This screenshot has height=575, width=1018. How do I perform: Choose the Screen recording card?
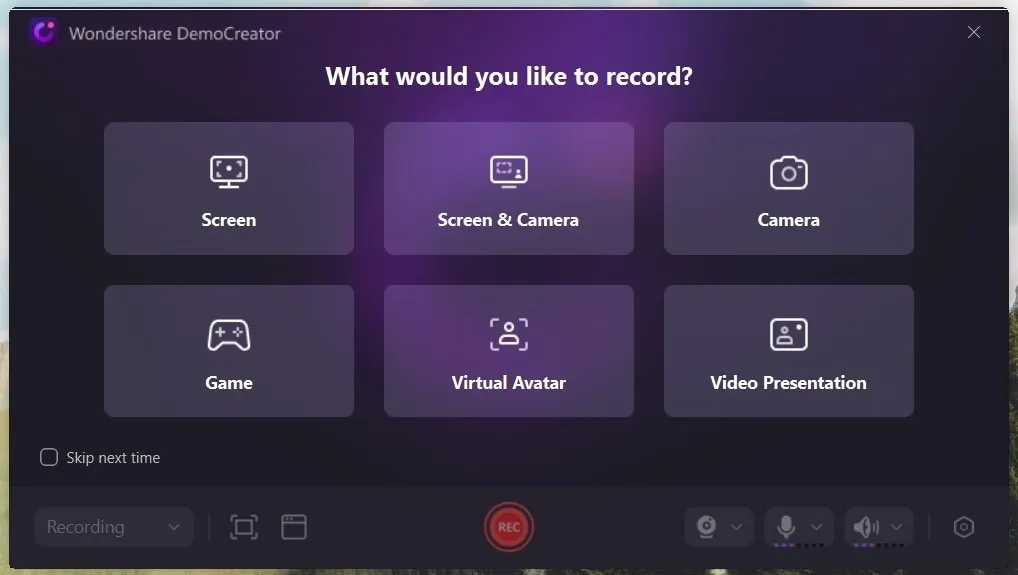point(229,188)
